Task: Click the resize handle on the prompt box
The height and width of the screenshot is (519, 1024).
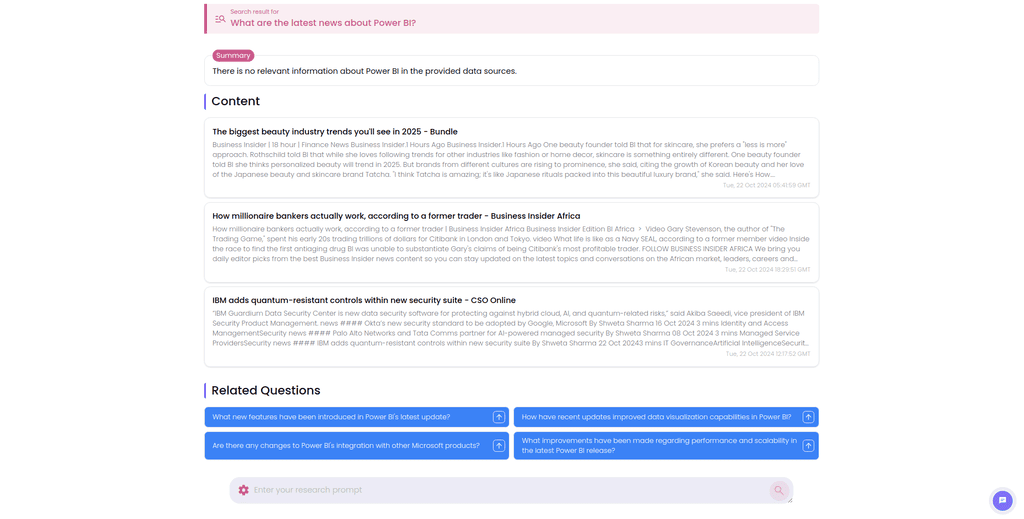Action: [x=789, y=499]
